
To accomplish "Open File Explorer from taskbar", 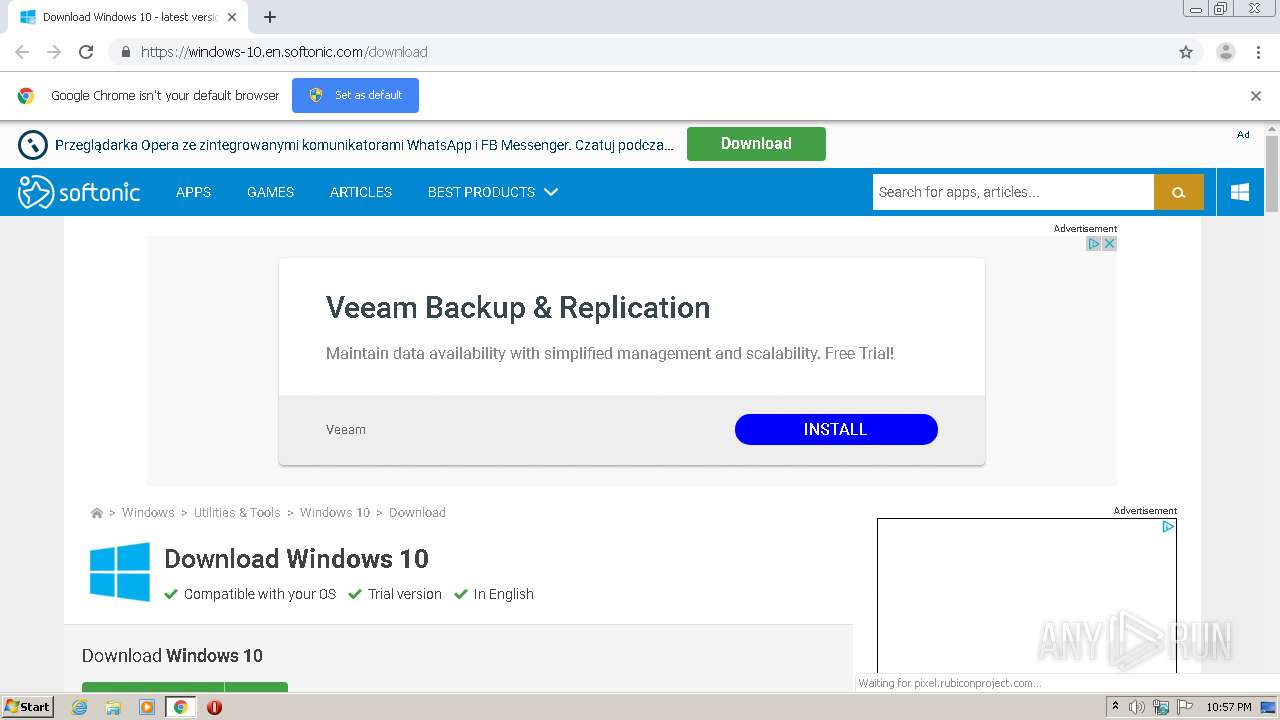I will tap(113, 707).
